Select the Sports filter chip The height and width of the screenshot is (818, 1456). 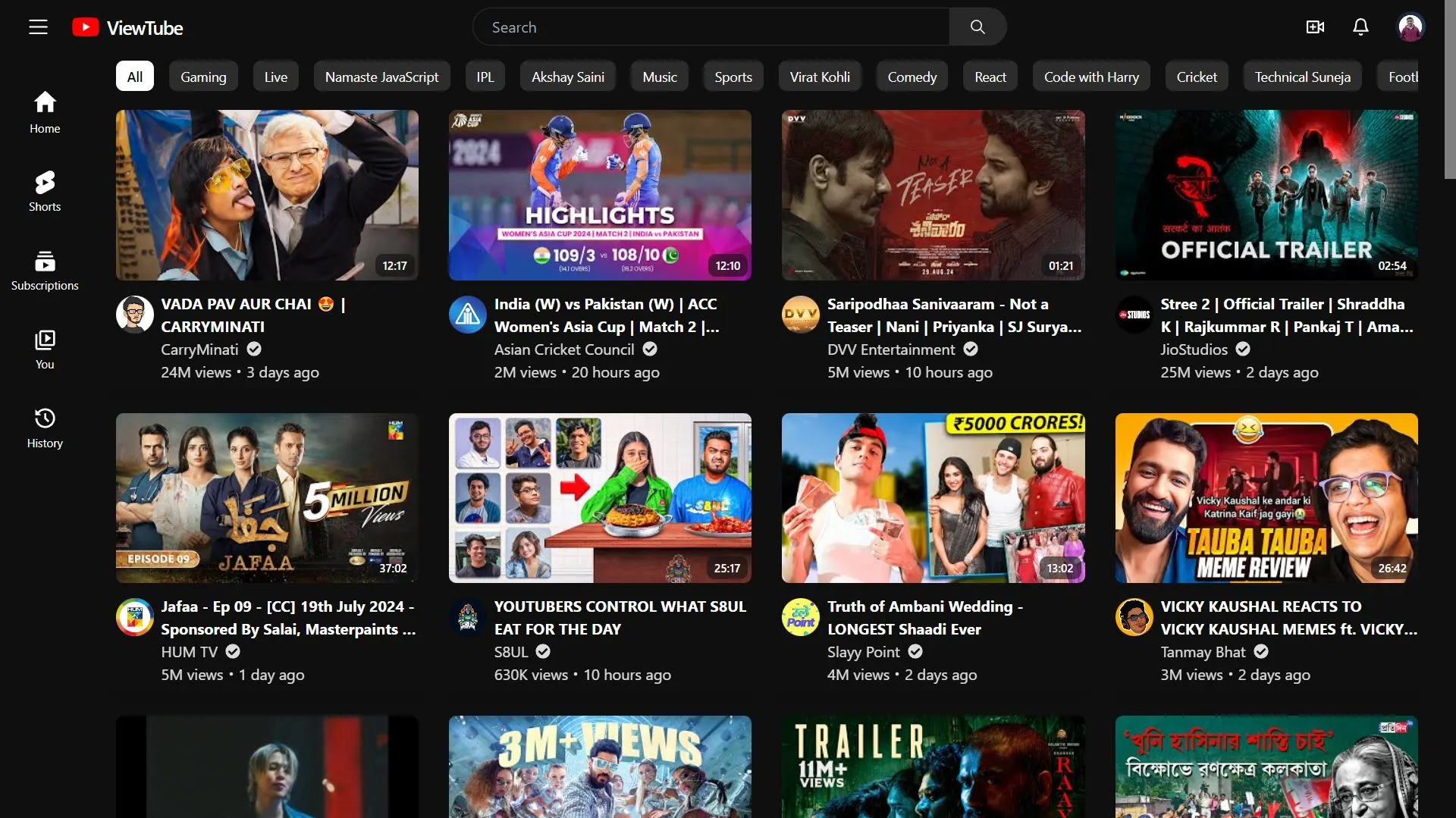733,77
